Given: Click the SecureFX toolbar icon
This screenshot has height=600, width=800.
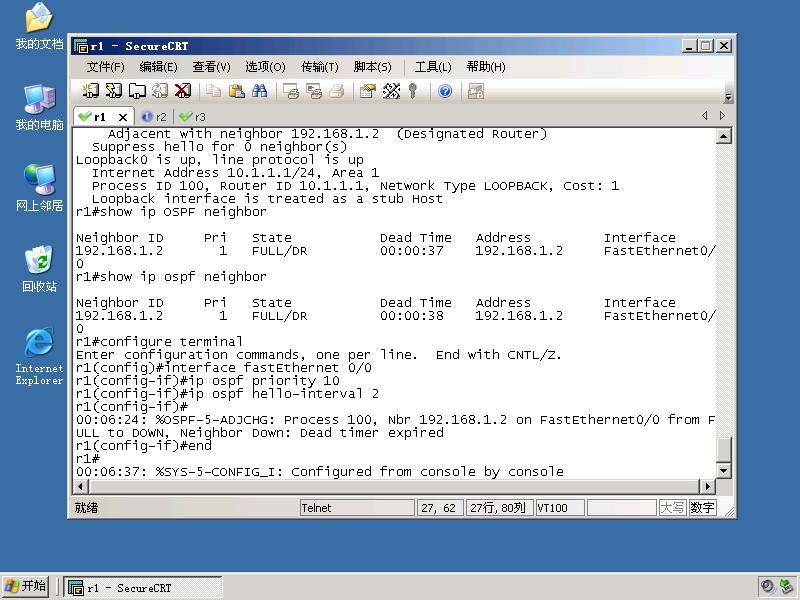Looking at the screenshot, I should (x=476, y=91).
